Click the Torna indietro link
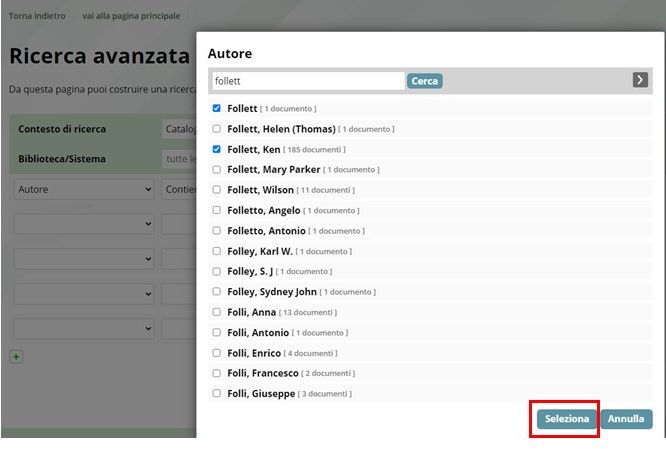The image size is (666, 449). click(x=37, y=16)
